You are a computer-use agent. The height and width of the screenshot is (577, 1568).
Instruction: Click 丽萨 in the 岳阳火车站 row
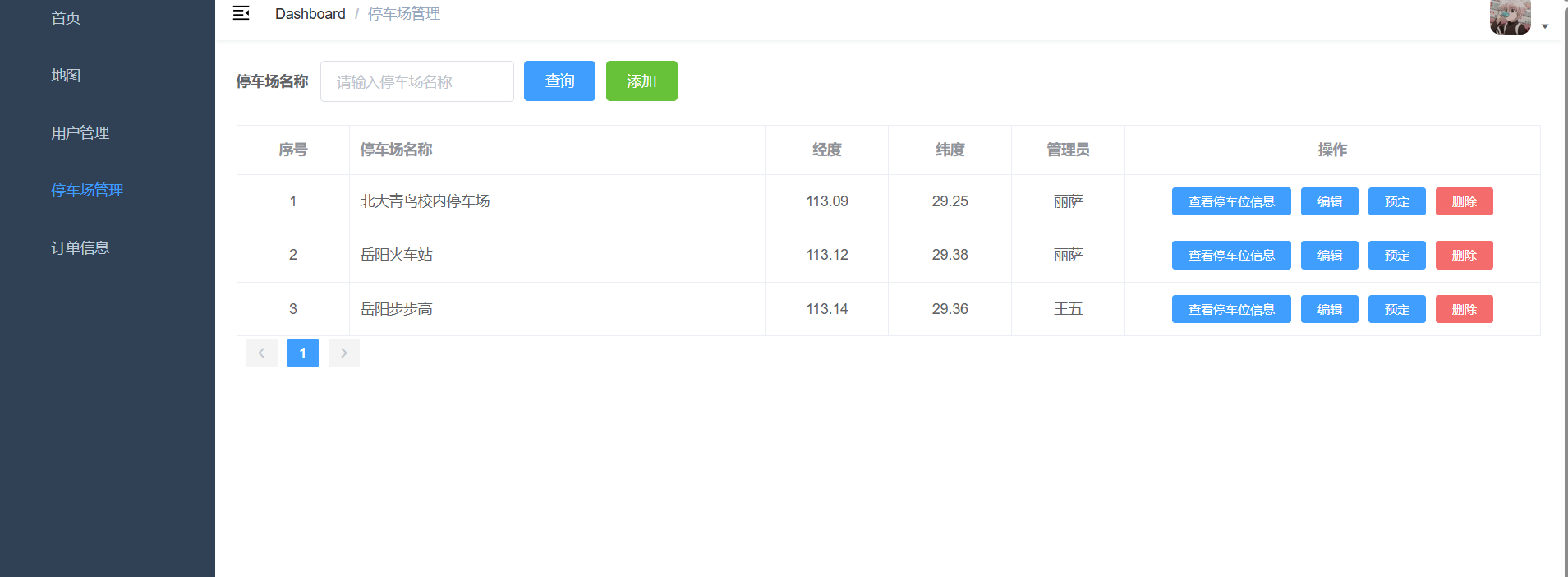pos(1068,255)
